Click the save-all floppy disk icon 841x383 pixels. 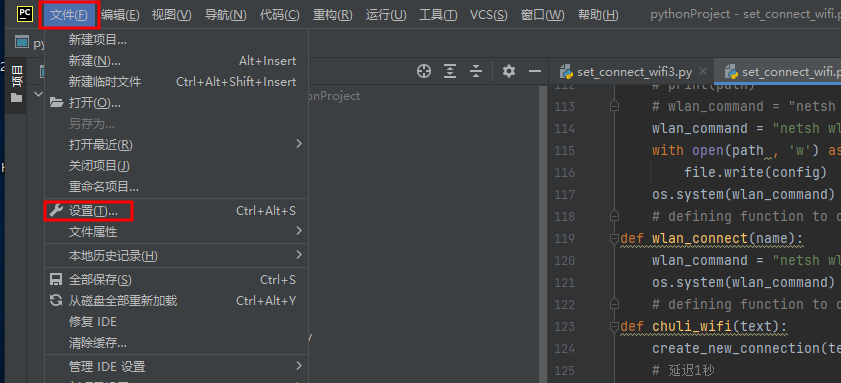[56, 279]
